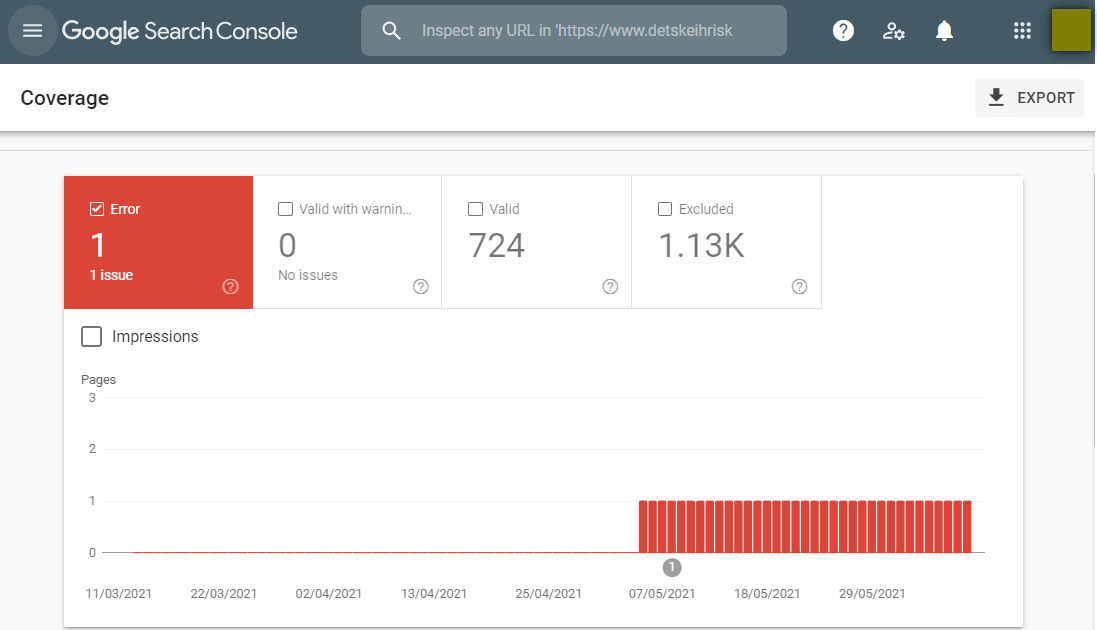The image size is (1097, 630).
Task: Select the Valid with warnings card
Action: (347, 242)
